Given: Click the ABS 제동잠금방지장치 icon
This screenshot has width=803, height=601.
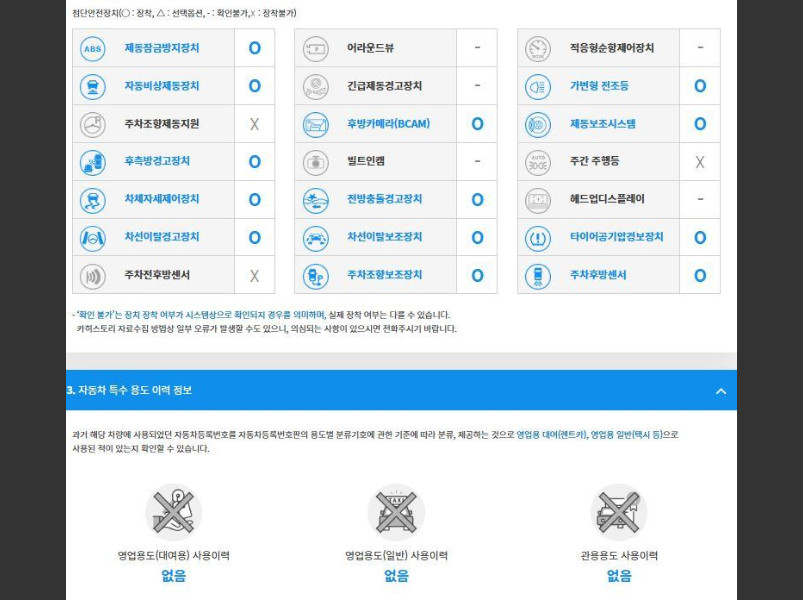Looking at the screenshot, I should click(x=93, y=48).
